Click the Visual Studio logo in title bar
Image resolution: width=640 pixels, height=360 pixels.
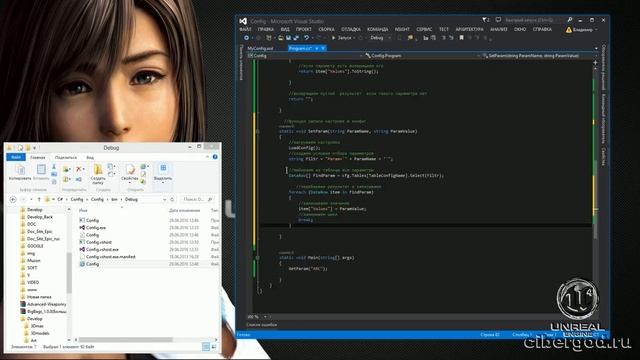tap(243, 21)
